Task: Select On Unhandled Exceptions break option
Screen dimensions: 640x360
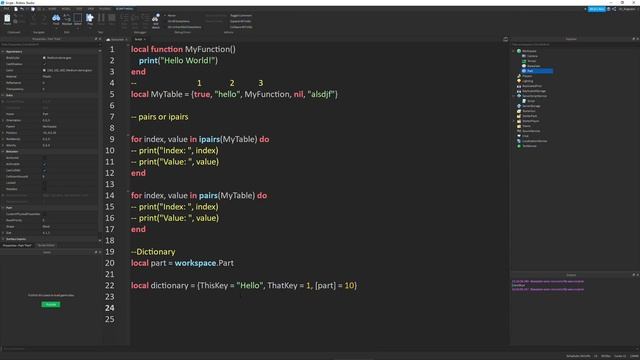Action: coord(183,27)
